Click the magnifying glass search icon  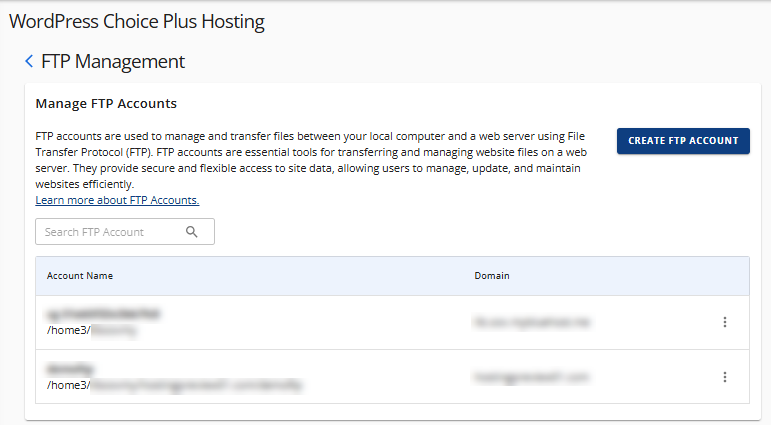tap(192, 232)
